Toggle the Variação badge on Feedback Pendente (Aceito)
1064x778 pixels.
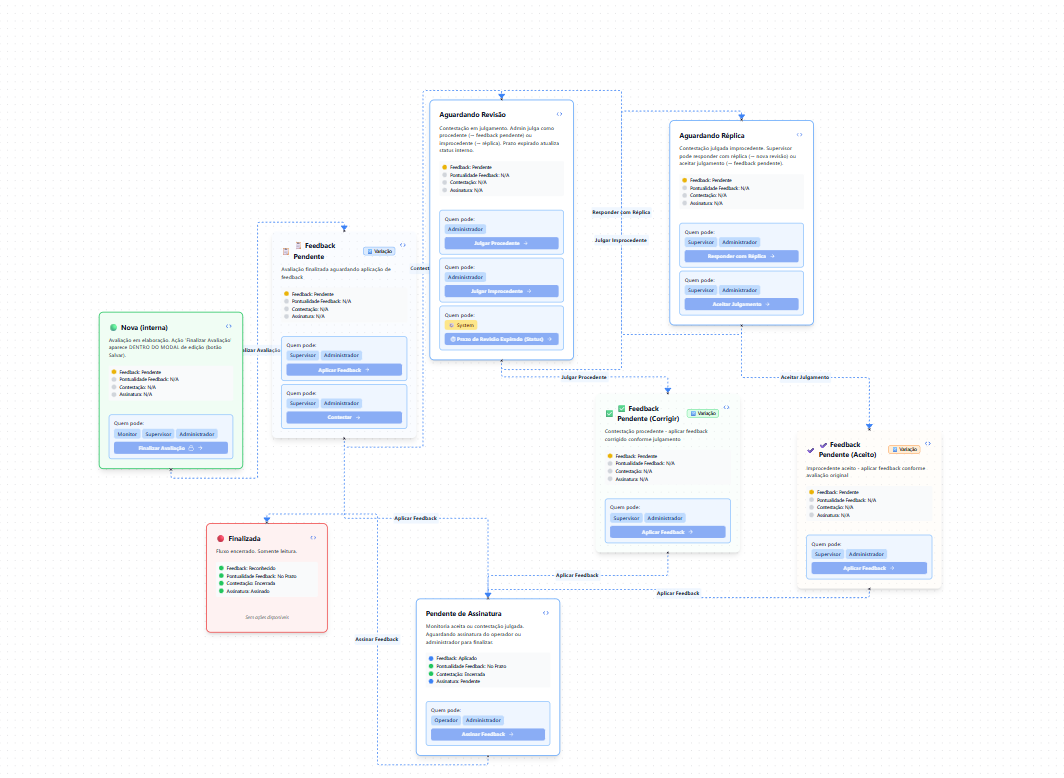tap(905, 449)
